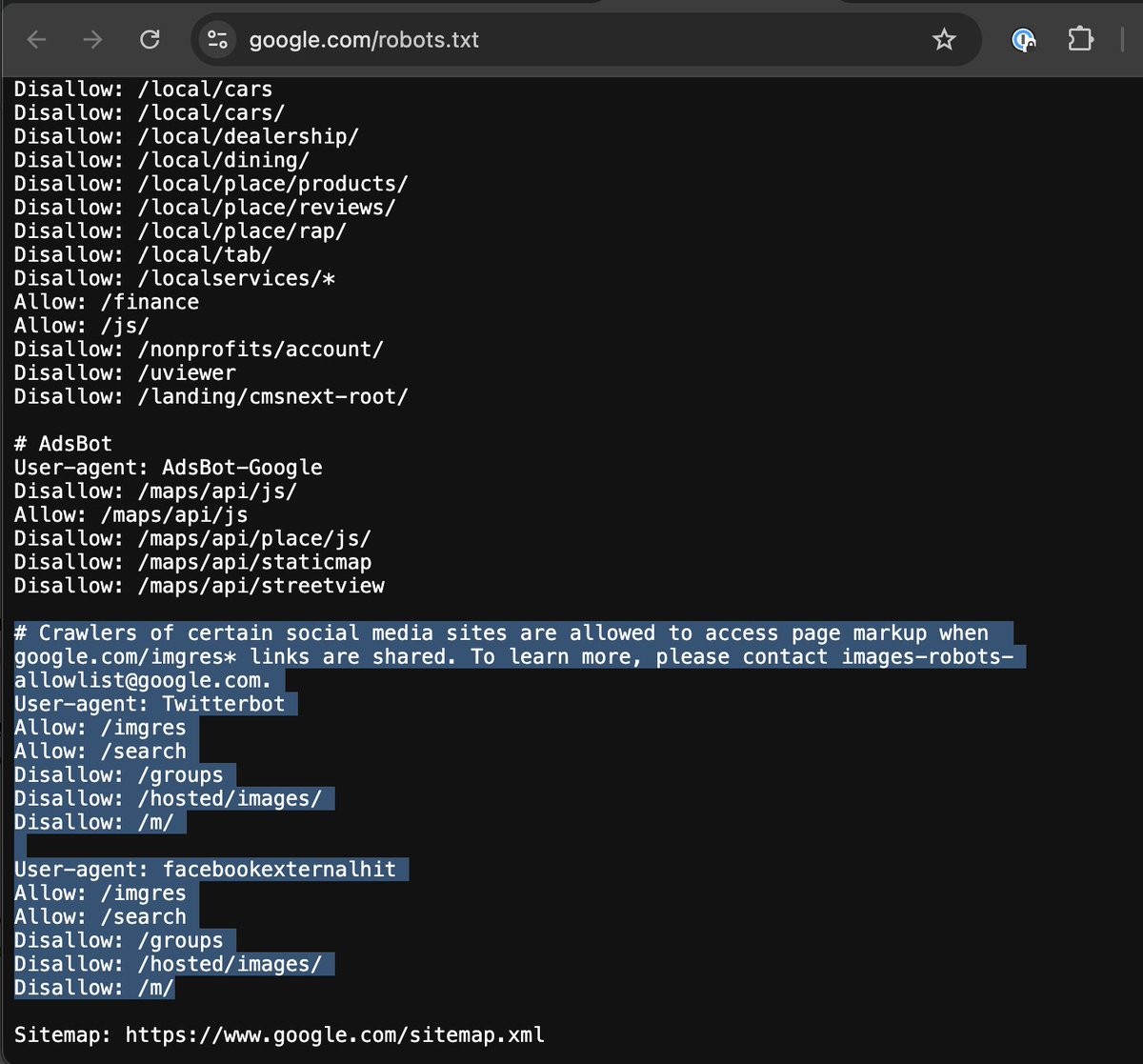Image resolution: width=1143 pixels, height=1064 pixels.
Task: Click the line 'Disallow: /uviewer'
Action: pos(125,372)
